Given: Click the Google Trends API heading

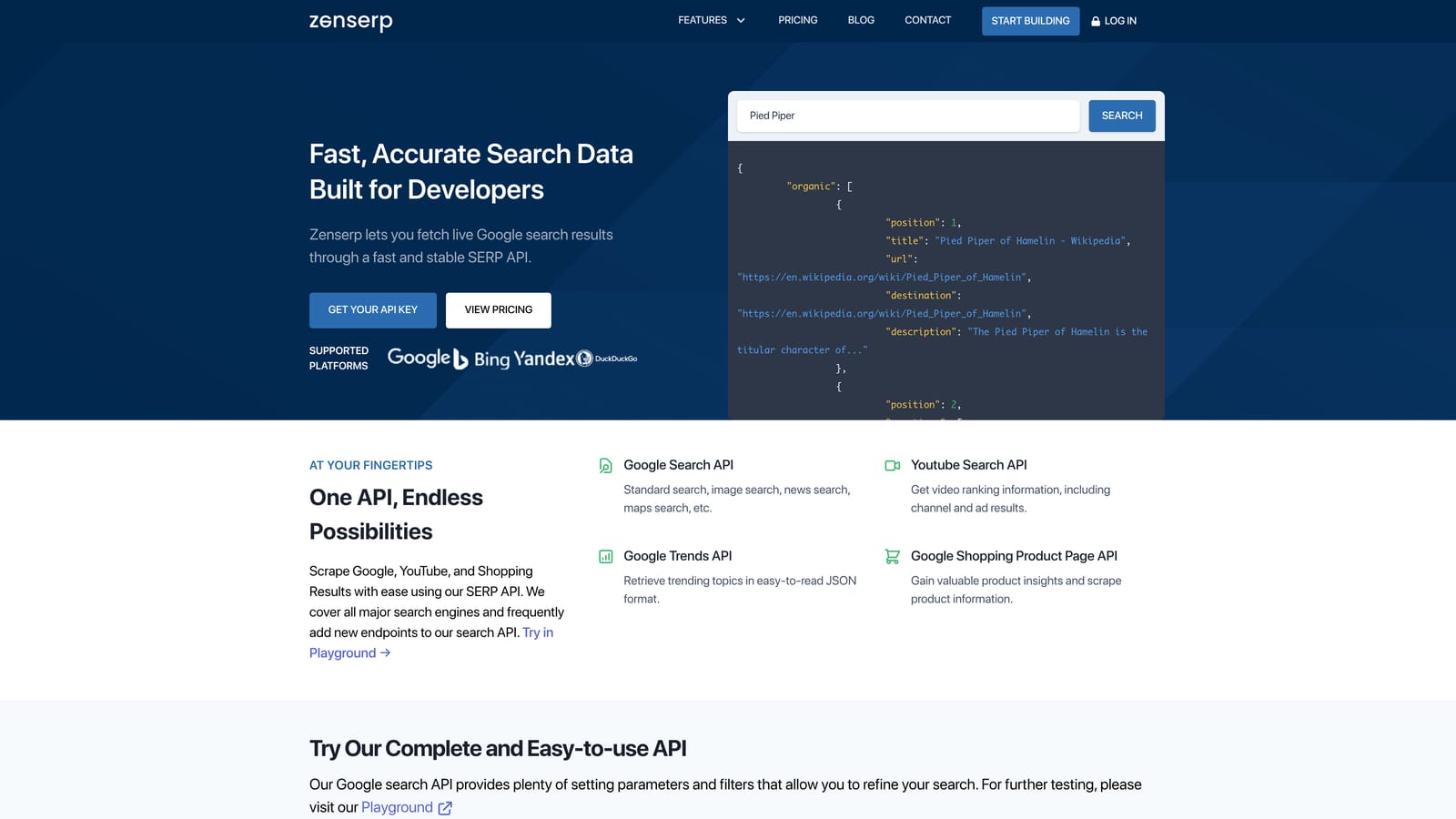Looking at the screenshot, I should point(677,556).
